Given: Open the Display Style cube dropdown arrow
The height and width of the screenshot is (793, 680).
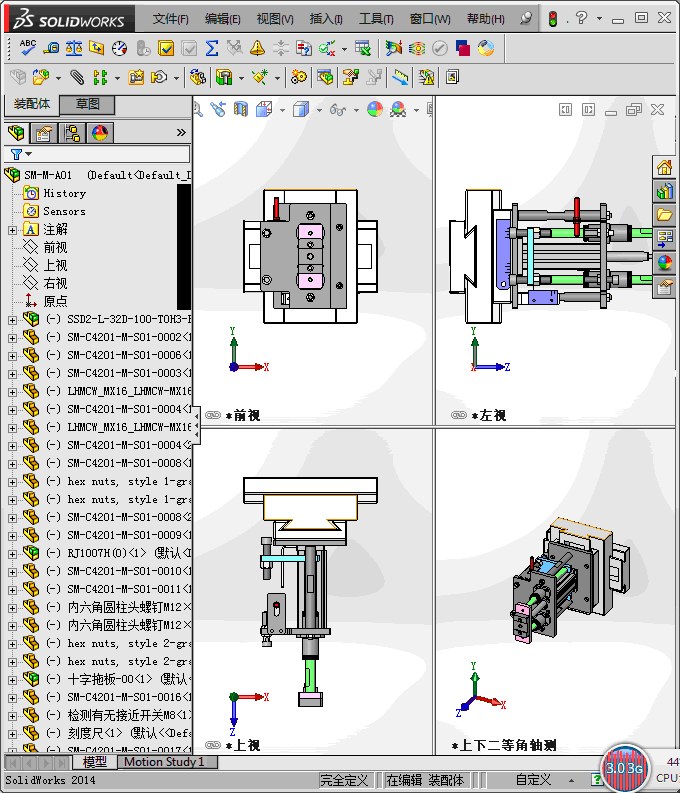Looking at the screenshot, I should [x=319, y=110].
